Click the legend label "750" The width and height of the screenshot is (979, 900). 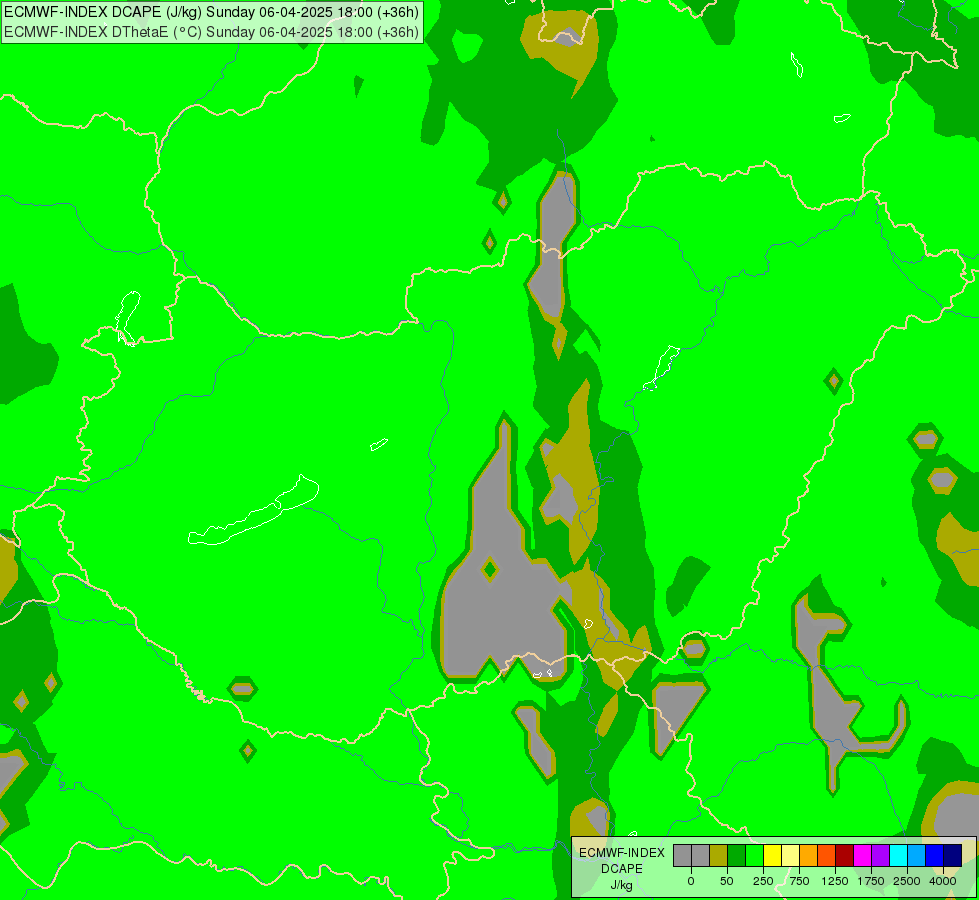(x=799, y=881)
